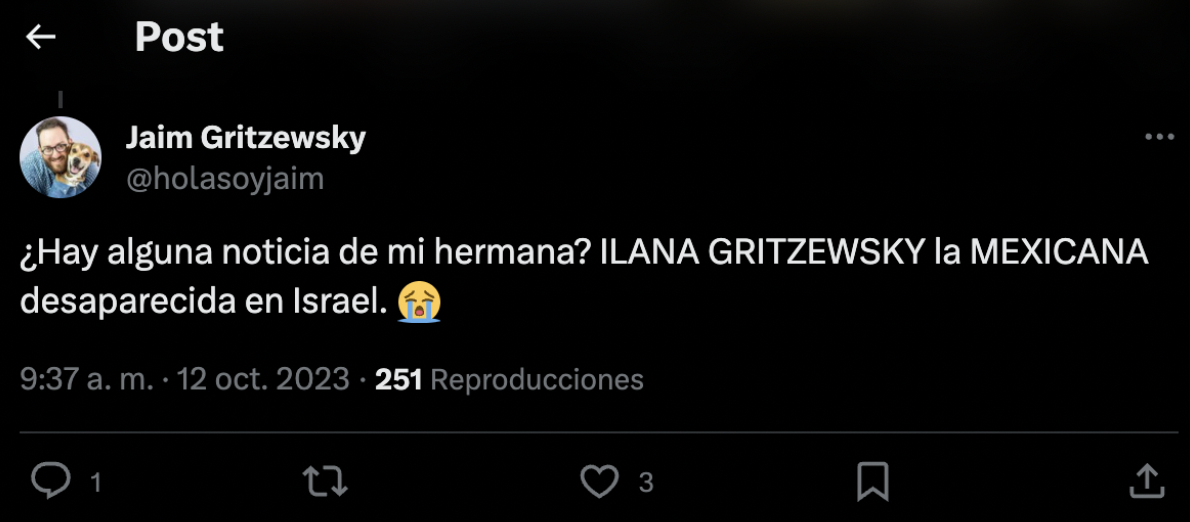Image resolution: width=1190 pixels, height=522 pixels.
Task: Click the back arrow
Action: (x=41, y=38)
